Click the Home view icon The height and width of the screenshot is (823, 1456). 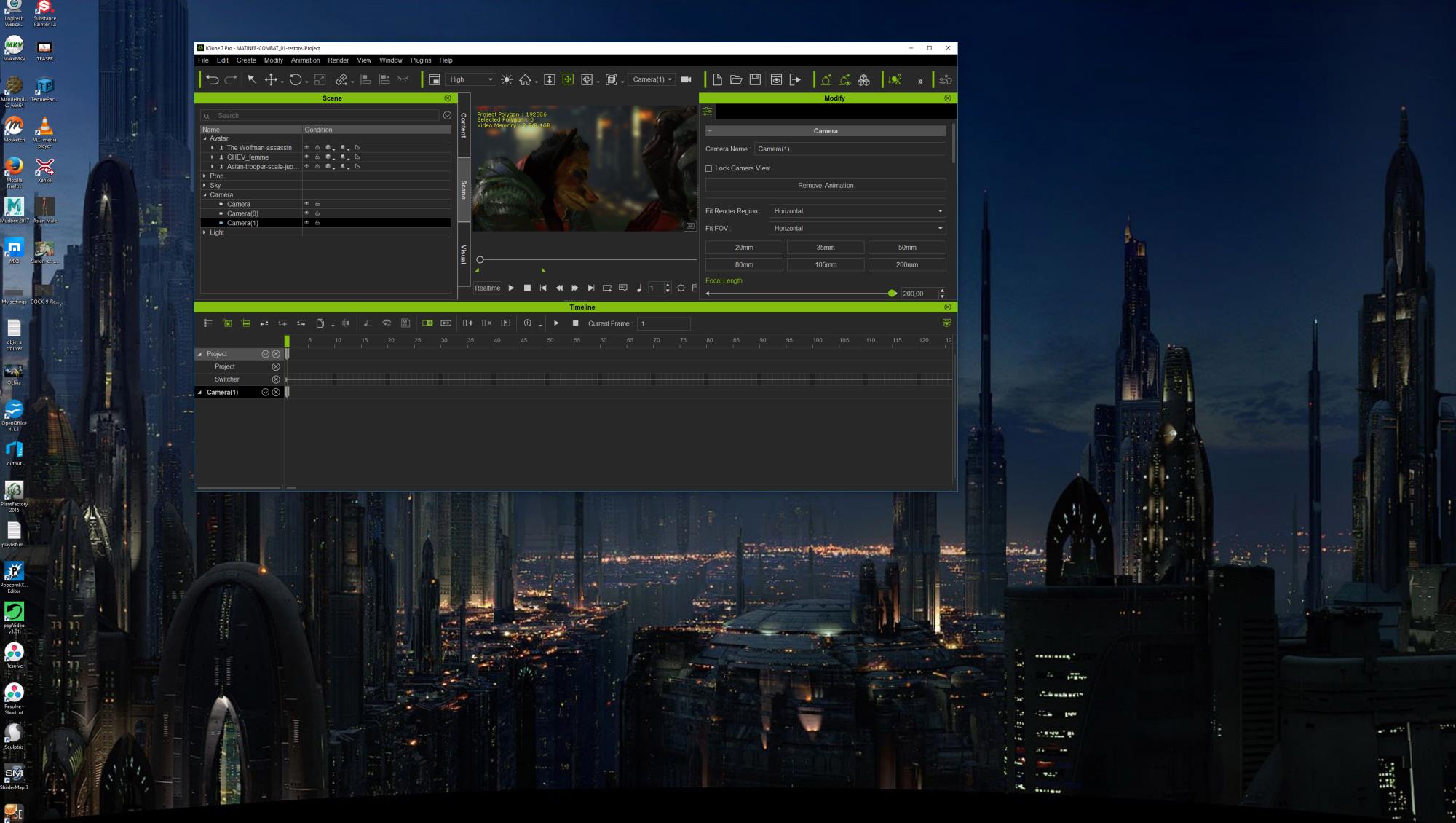525,80
